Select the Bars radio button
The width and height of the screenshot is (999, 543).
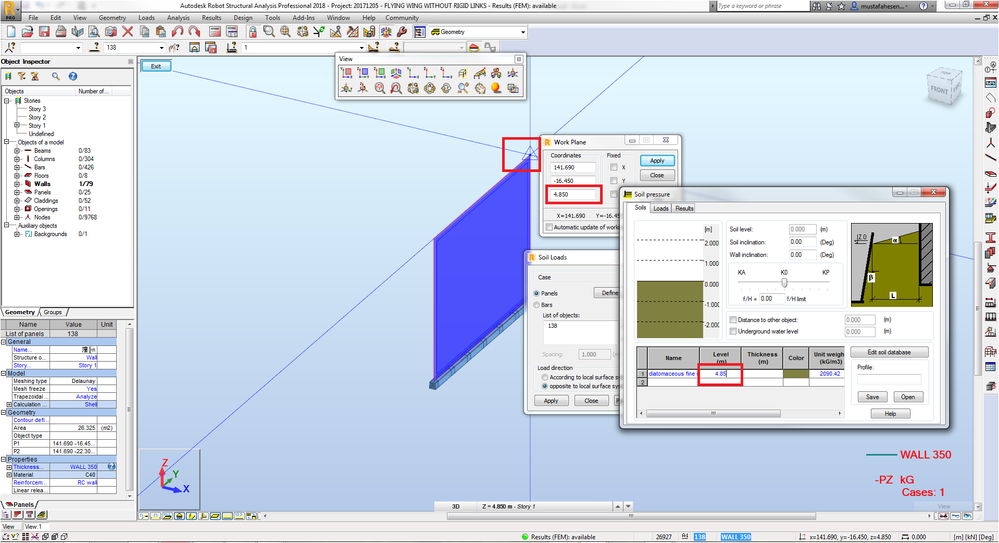(x=536, y=305)
